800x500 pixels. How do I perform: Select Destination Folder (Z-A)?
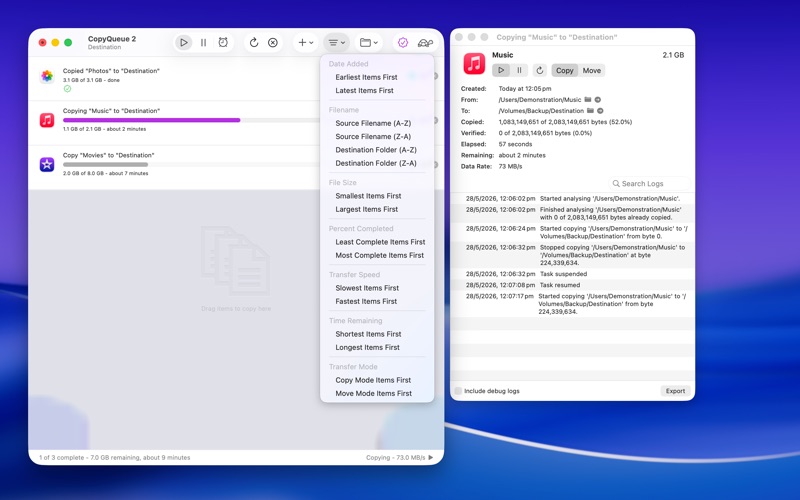click(x=377, y=163)
